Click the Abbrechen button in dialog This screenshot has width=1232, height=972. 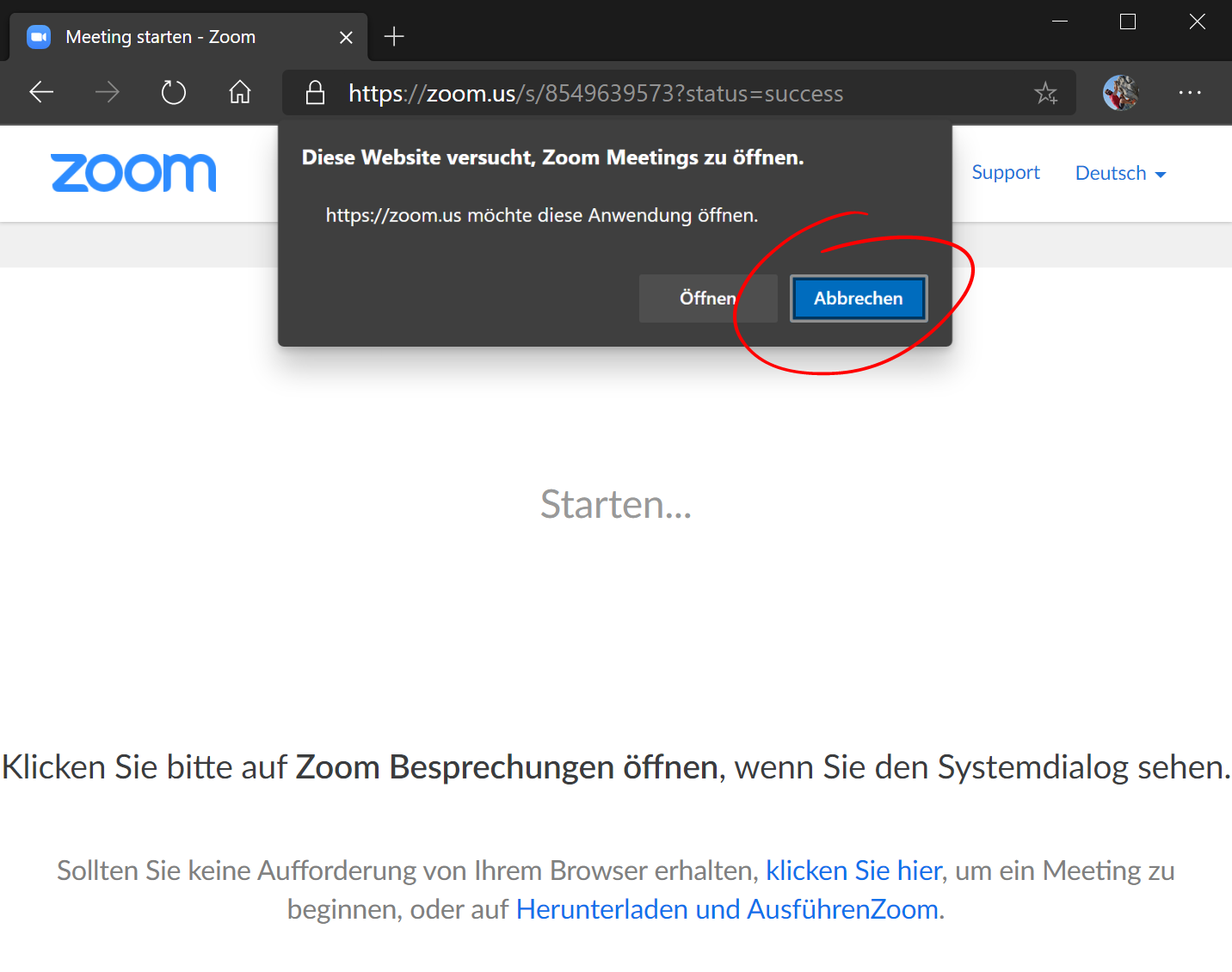pos(859,298)
